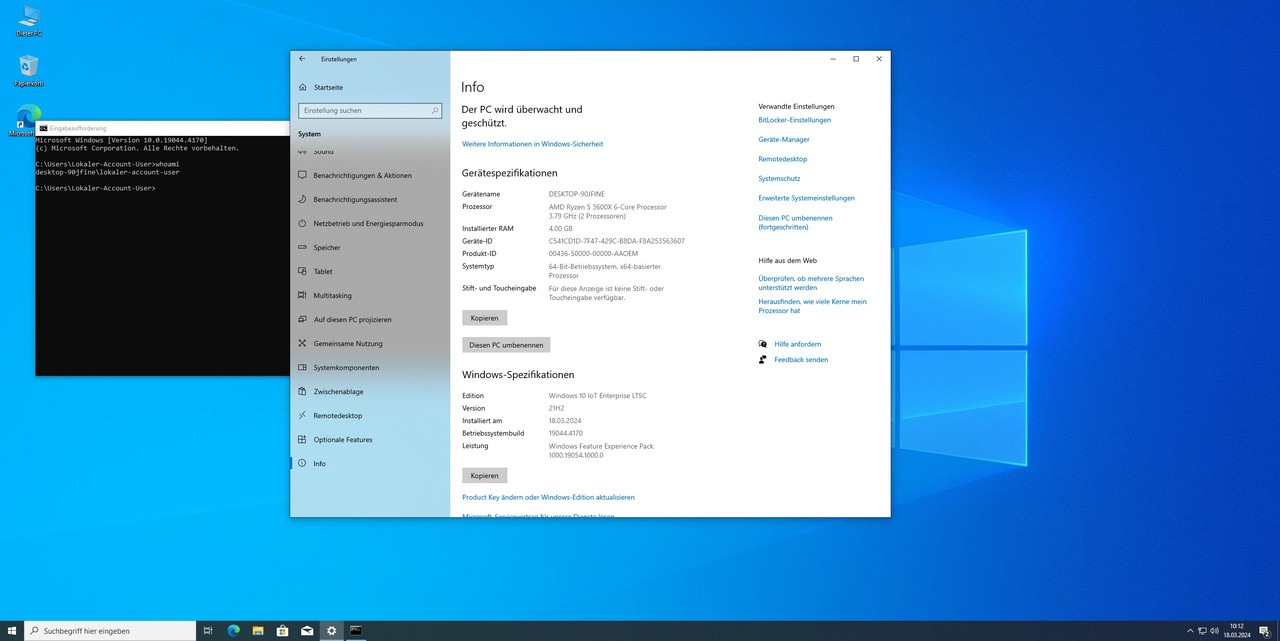1280x641 pixels.
Task: Open BitLocker-Einstellungen link
Action: click(x=795, y=120)
